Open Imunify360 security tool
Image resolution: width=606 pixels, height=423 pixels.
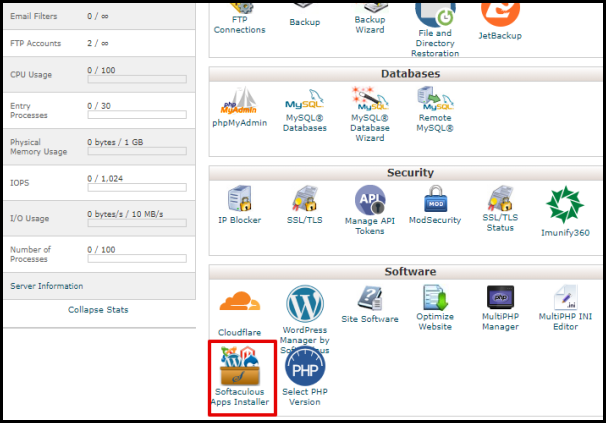[x=565, y=212]
